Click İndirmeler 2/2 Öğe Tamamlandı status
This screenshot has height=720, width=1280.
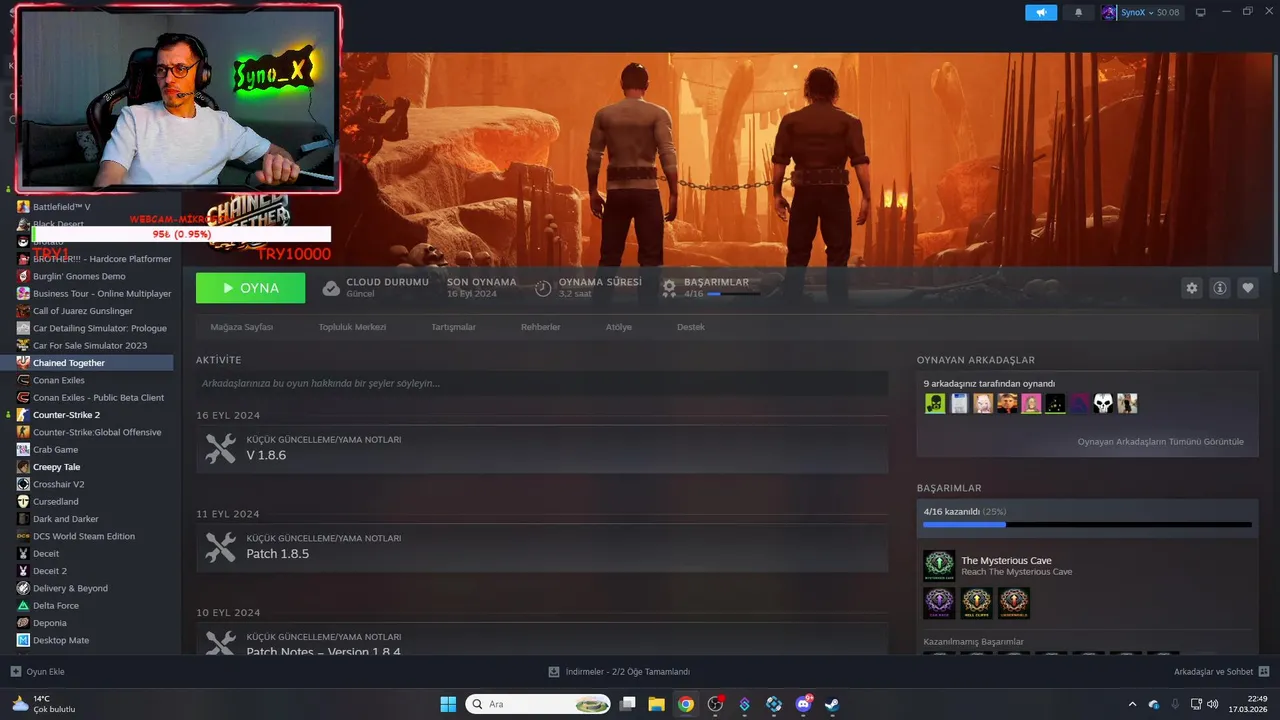tap(619, 672)
